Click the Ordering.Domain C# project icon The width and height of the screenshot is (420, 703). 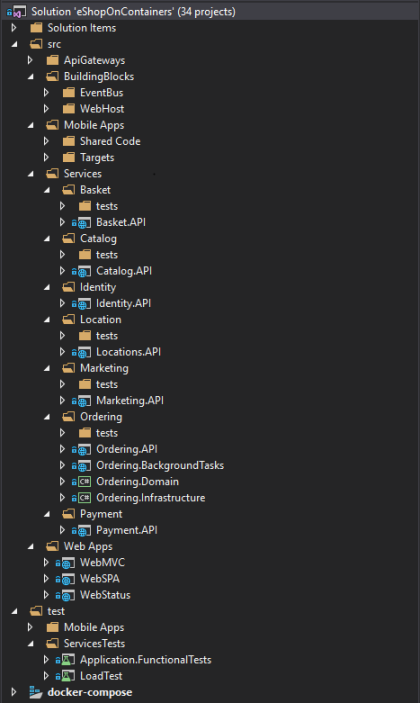(x=82, y=482)
